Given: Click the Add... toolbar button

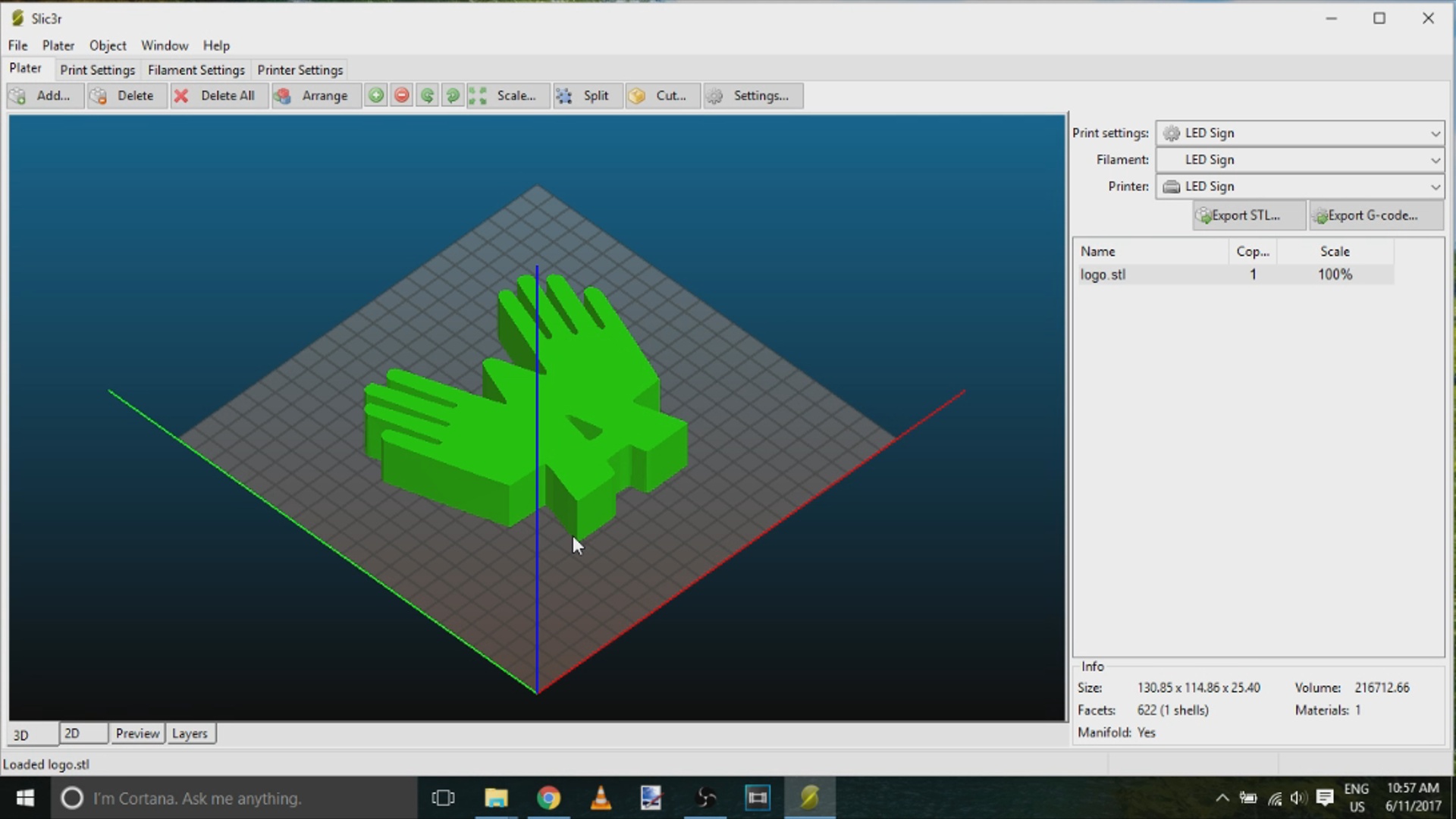Looking at the screenshot, I should (x=45, y=96).
